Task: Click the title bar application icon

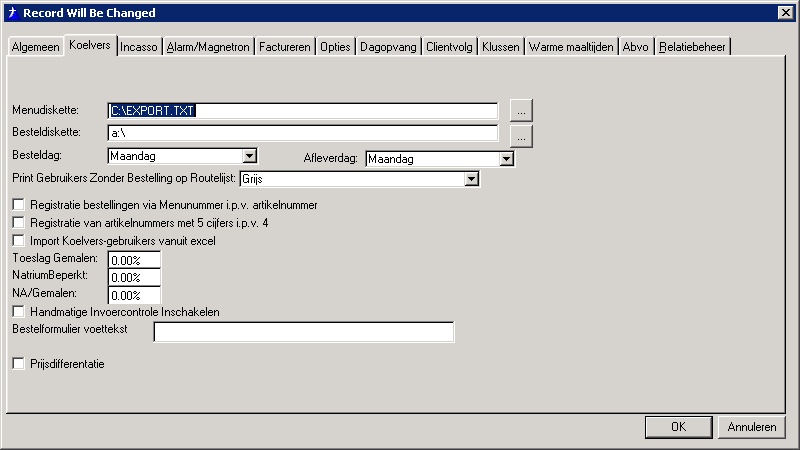Action: [x=13, y=13]
